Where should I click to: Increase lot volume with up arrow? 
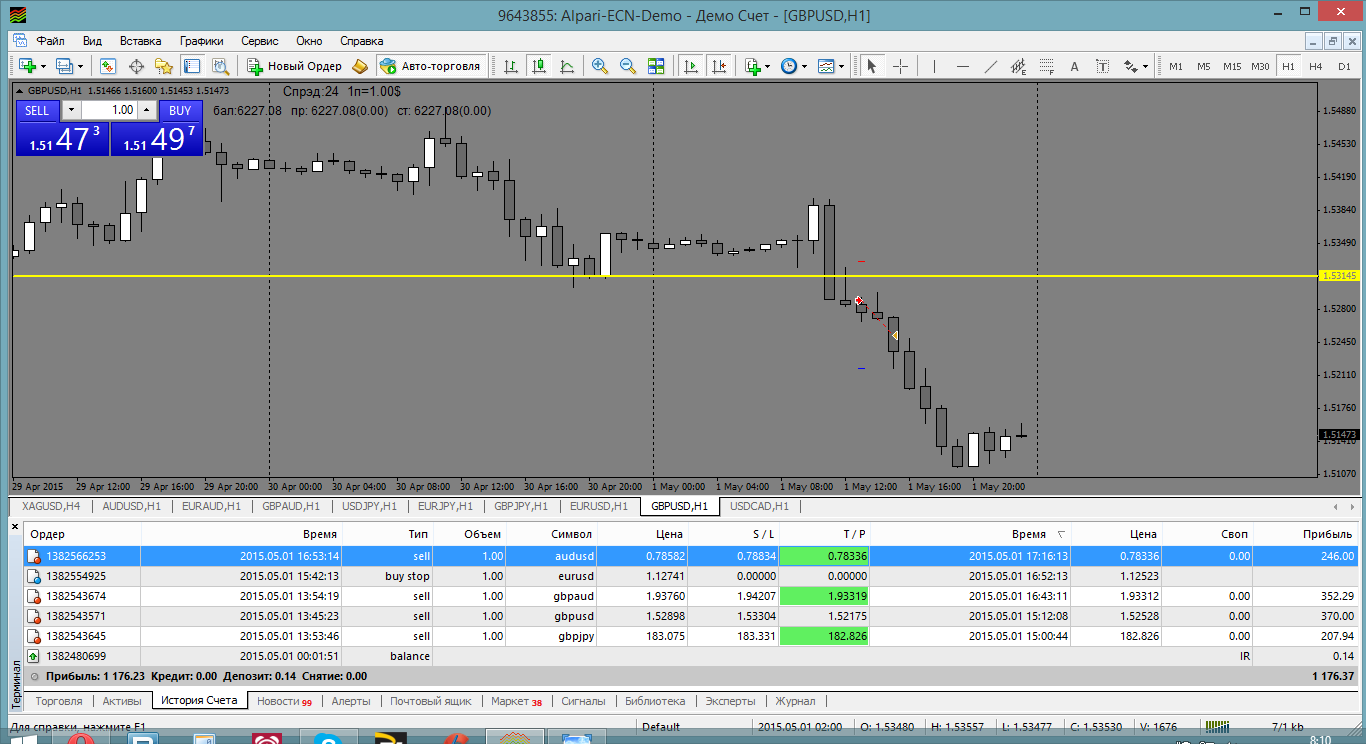[147, 110]
